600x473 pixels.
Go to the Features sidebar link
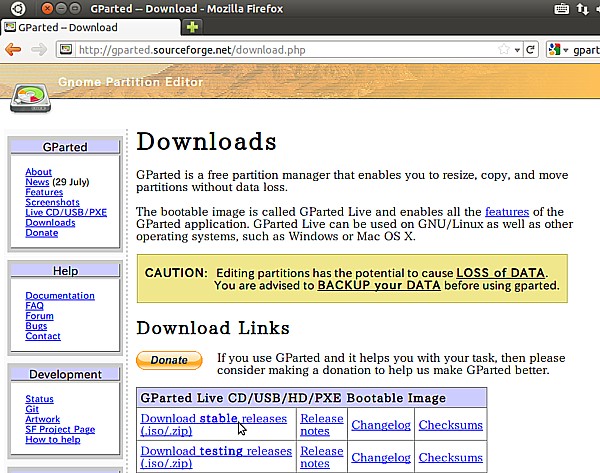click(x=44, y=192)
